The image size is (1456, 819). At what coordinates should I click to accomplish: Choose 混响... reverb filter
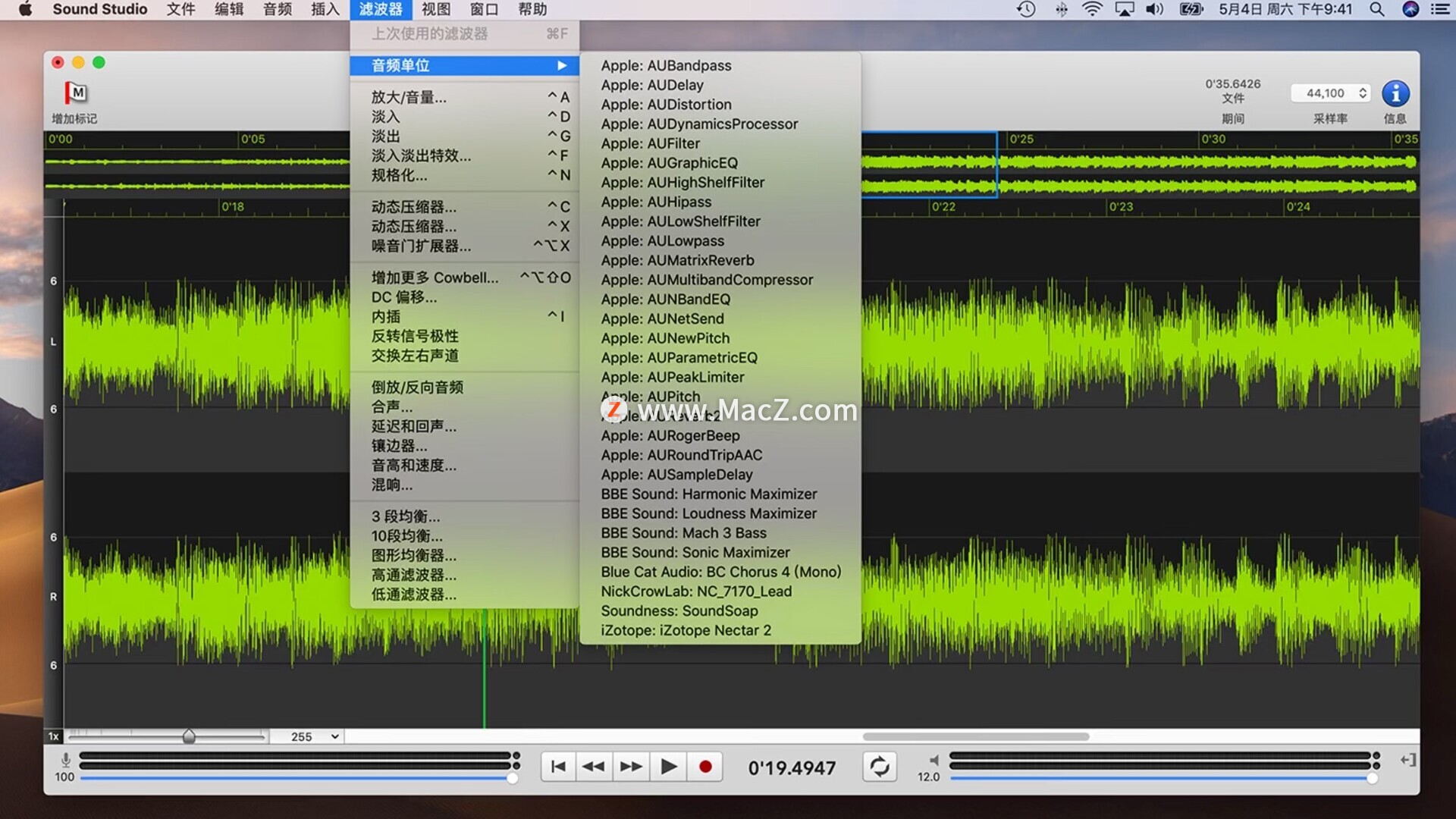464,485
